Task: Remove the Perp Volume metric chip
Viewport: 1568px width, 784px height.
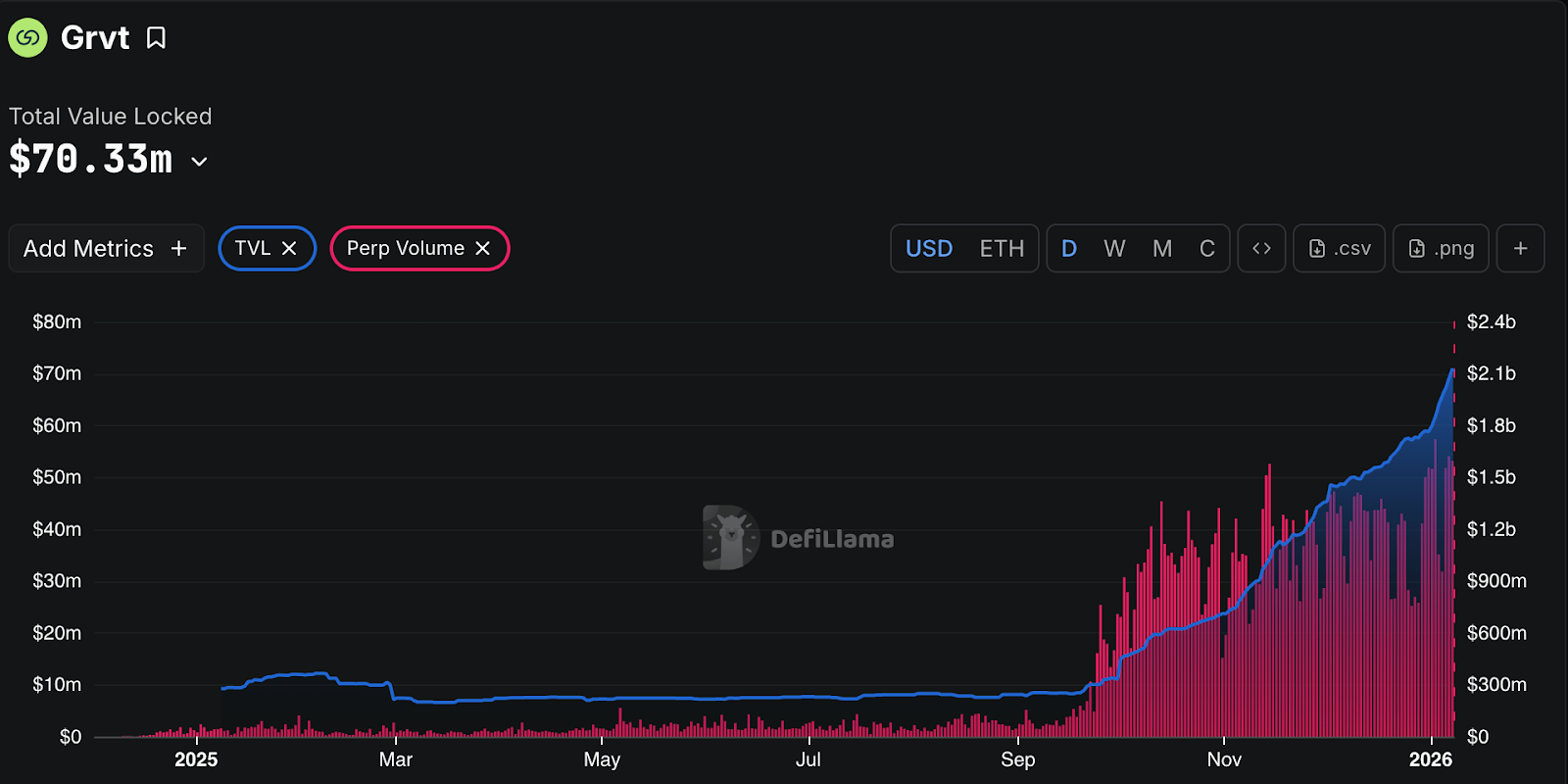Action: point(482,249)
